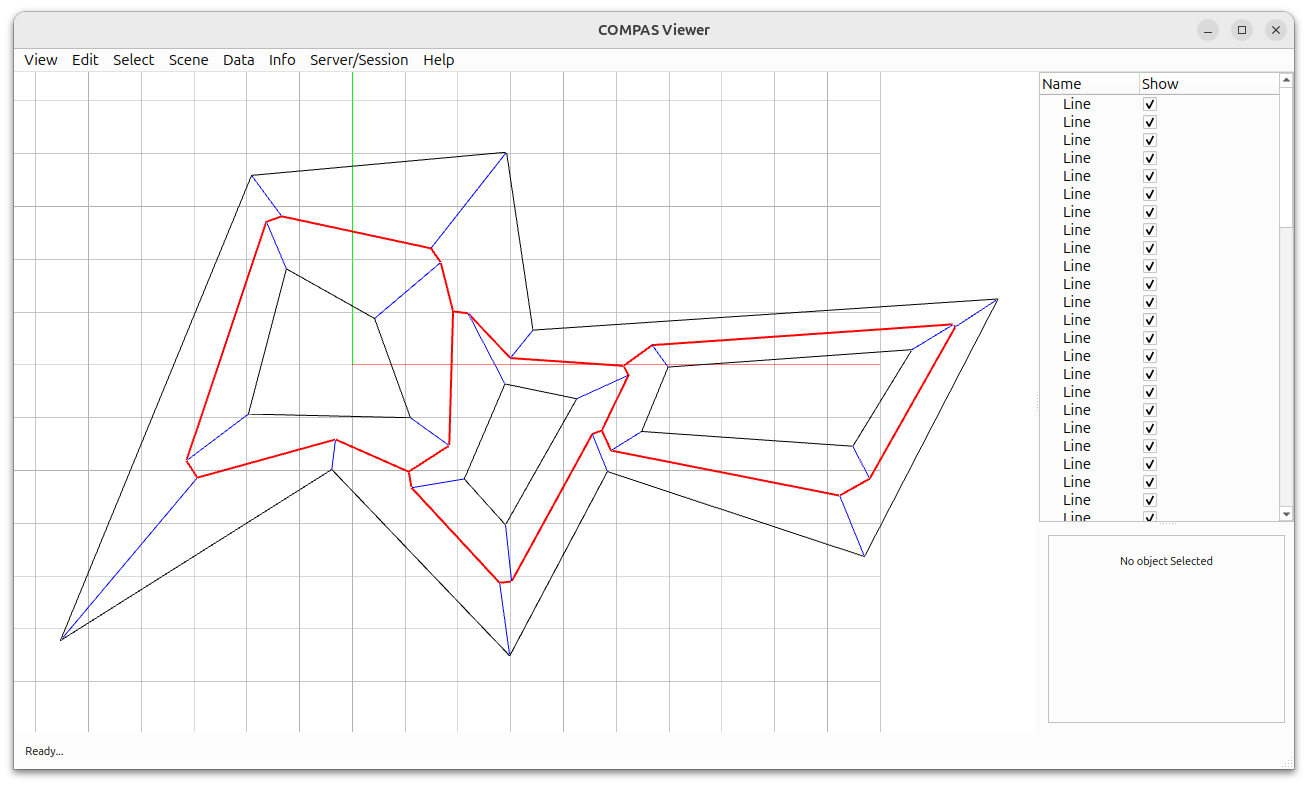This screenshot has height=786, width=1308.
Task: Uncheck Show for the topmost Line row
Action: [1150, 104]
